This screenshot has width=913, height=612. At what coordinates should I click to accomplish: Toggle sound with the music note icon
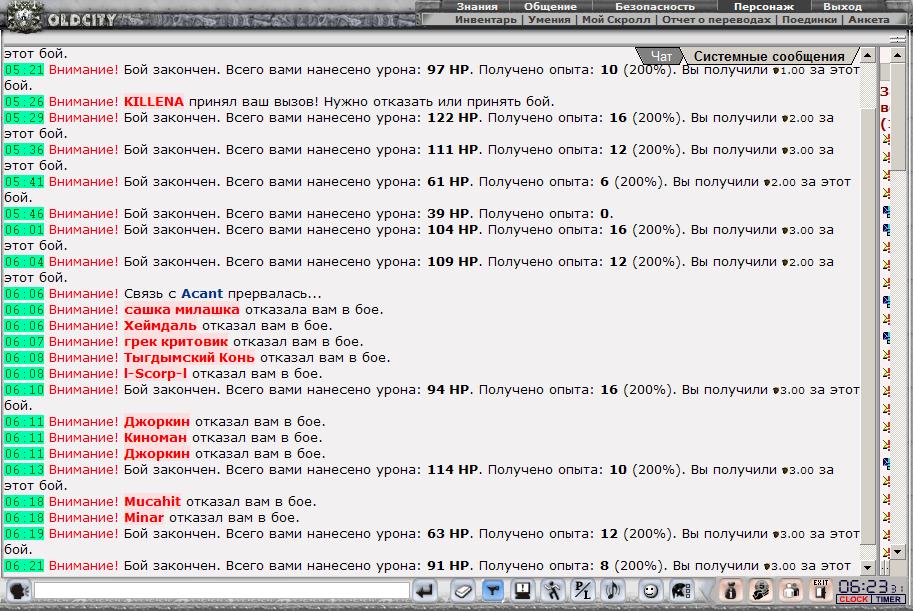pos(612,591)
